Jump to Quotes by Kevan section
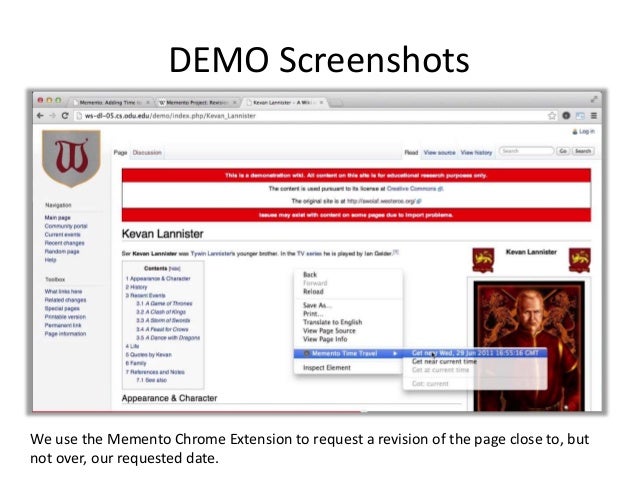The height and width of the screenshot is (479, 638). point(149,355)
